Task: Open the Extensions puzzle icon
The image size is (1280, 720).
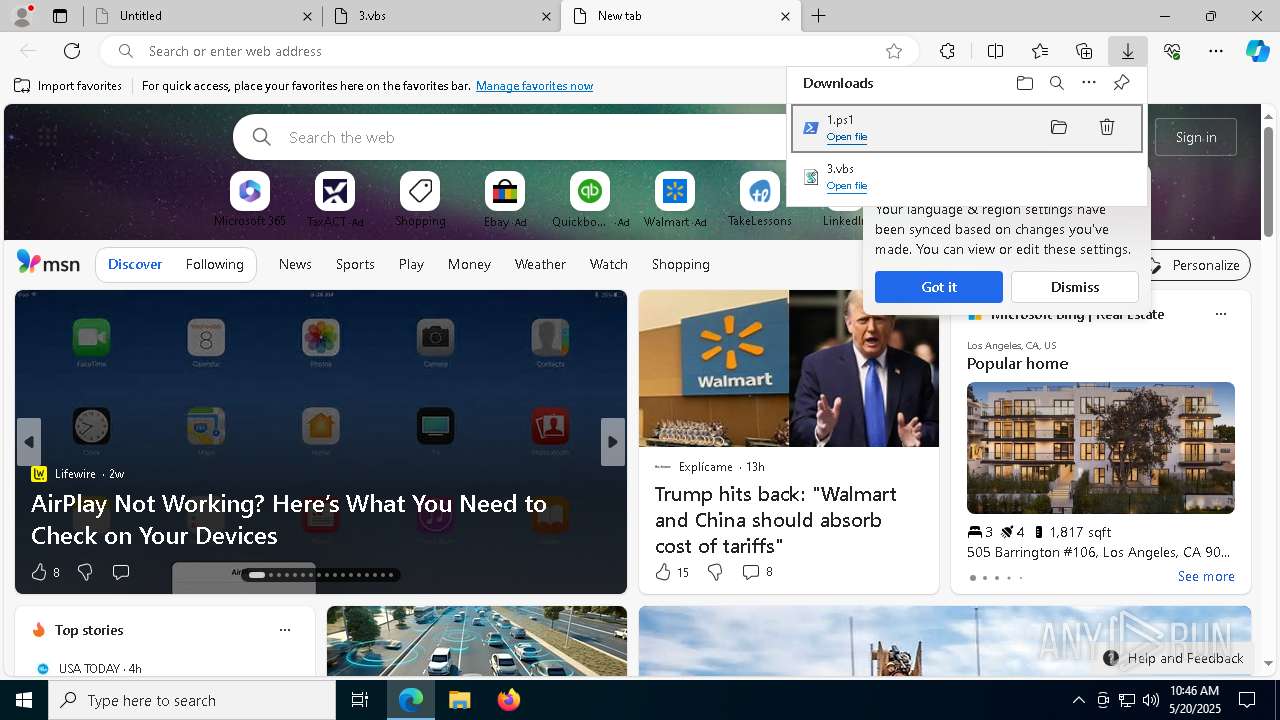Action: (x=947, y=51)
